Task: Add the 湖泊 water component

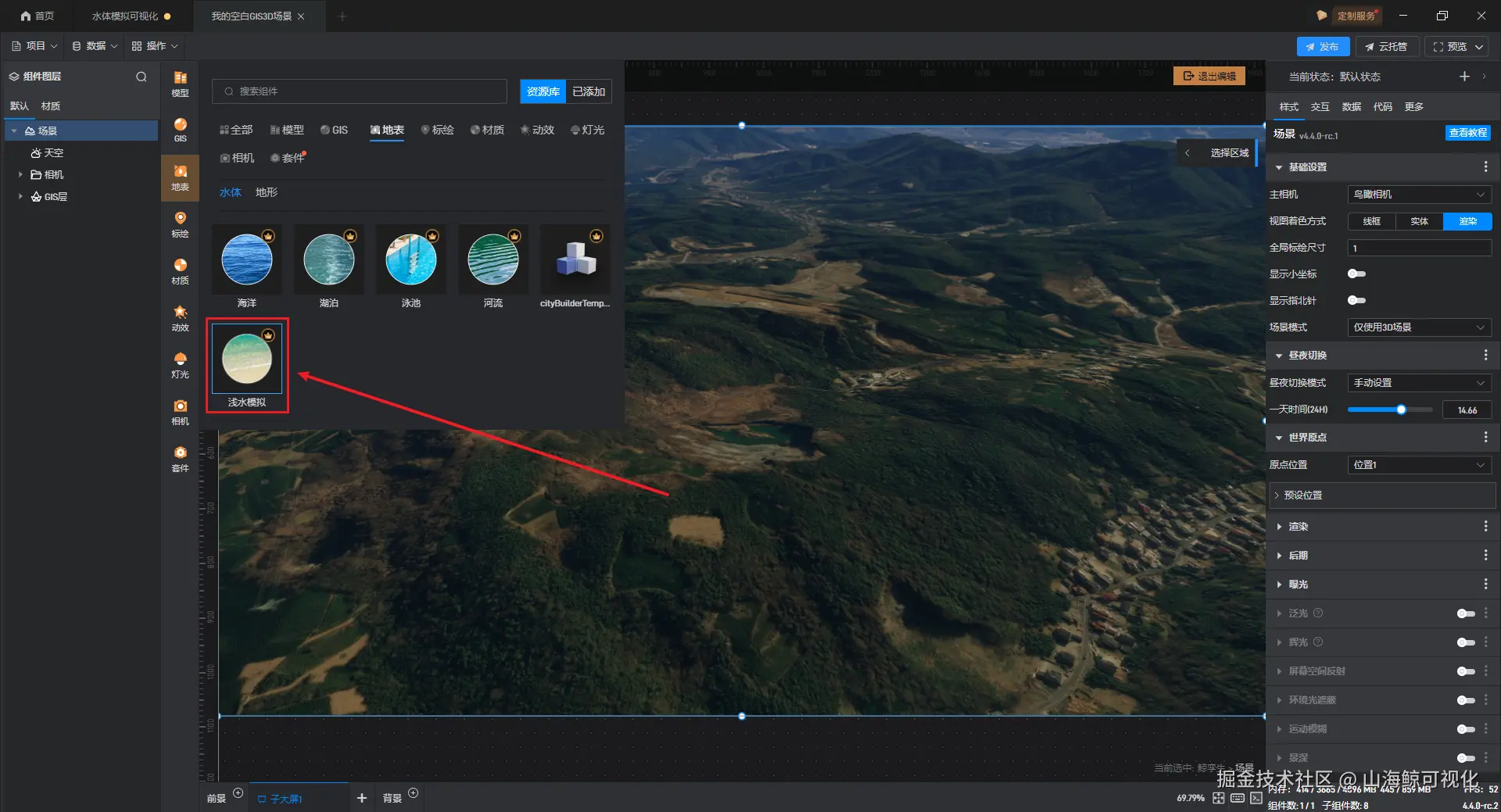Action: click(x=329, y=266)
